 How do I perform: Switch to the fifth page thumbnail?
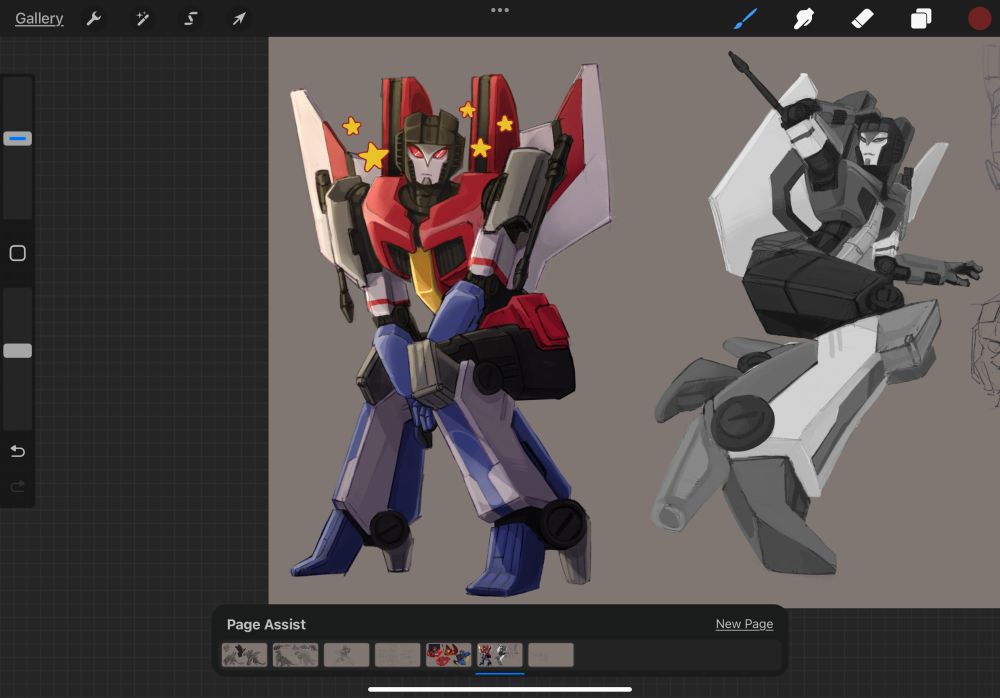click(448, 655)
